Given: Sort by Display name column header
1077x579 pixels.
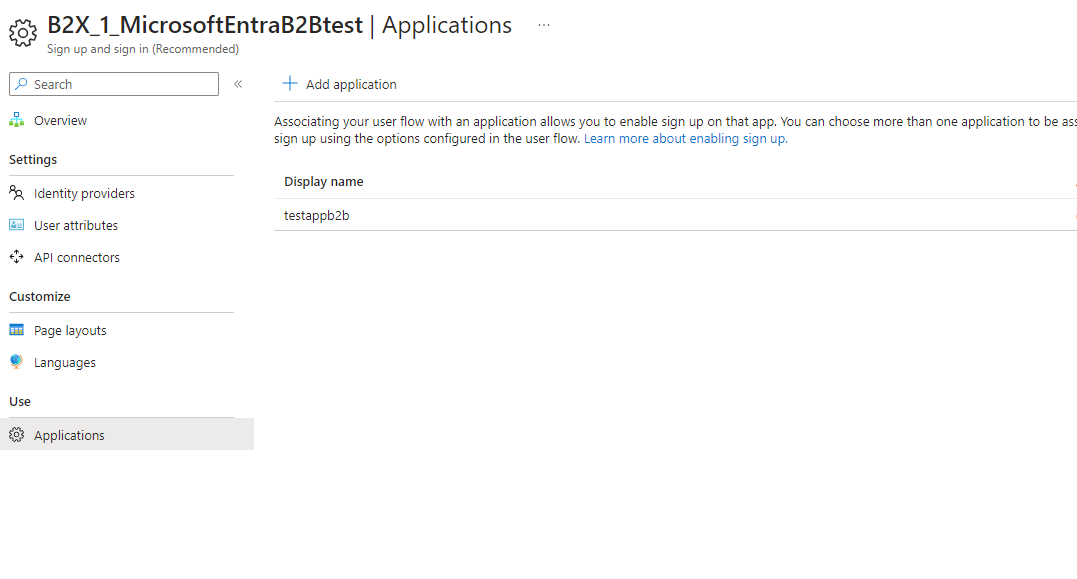Looking at the screenshot, I should coord(324,181).
